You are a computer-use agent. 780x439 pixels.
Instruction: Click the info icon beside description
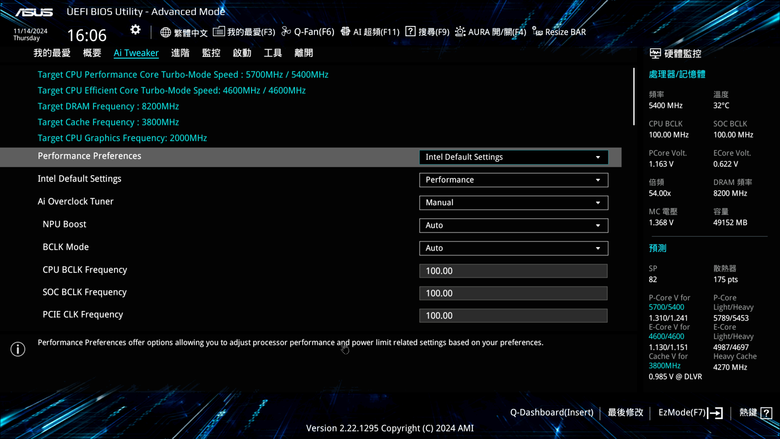point(17,349)
